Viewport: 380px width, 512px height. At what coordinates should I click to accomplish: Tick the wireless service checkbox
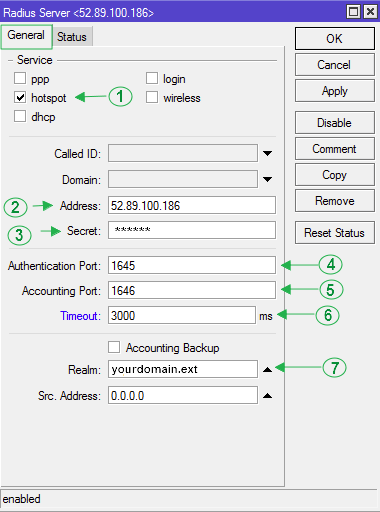point(152,97)
